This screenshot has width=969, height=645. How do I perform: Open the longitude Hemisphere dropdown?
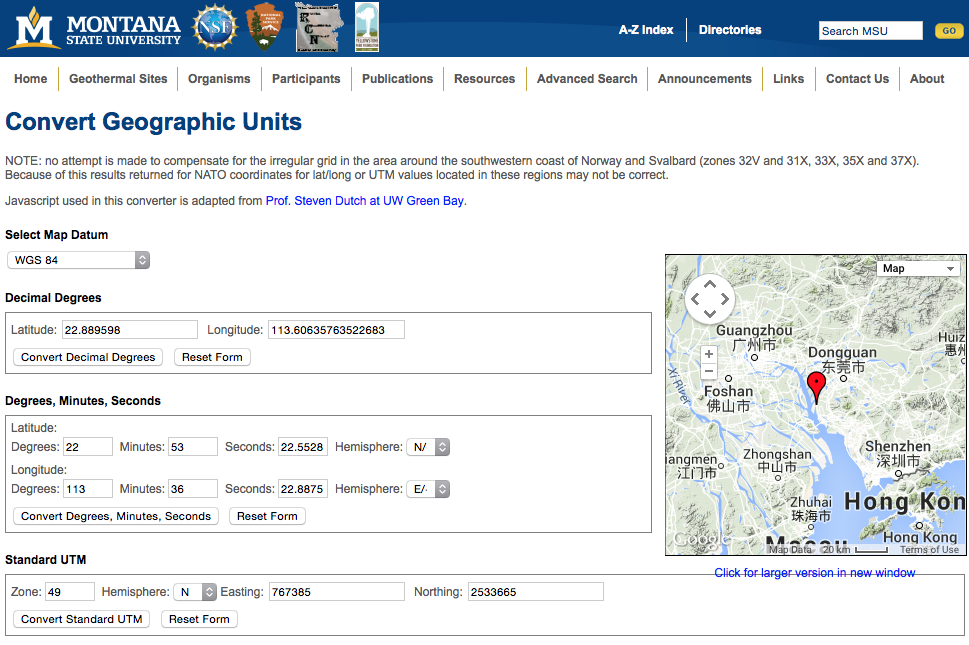(x=428, y=489)
